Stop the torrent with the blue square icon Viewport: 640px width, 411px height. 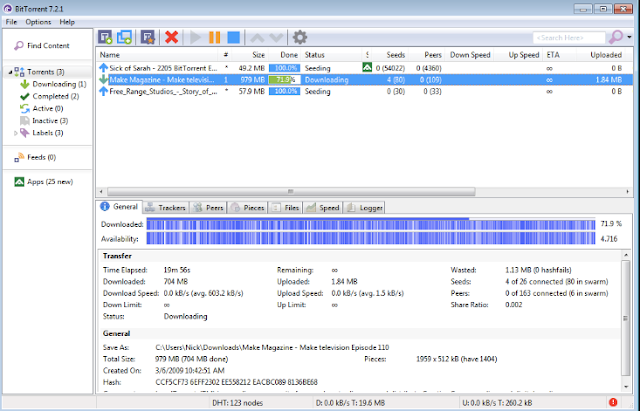click(233, 37)
